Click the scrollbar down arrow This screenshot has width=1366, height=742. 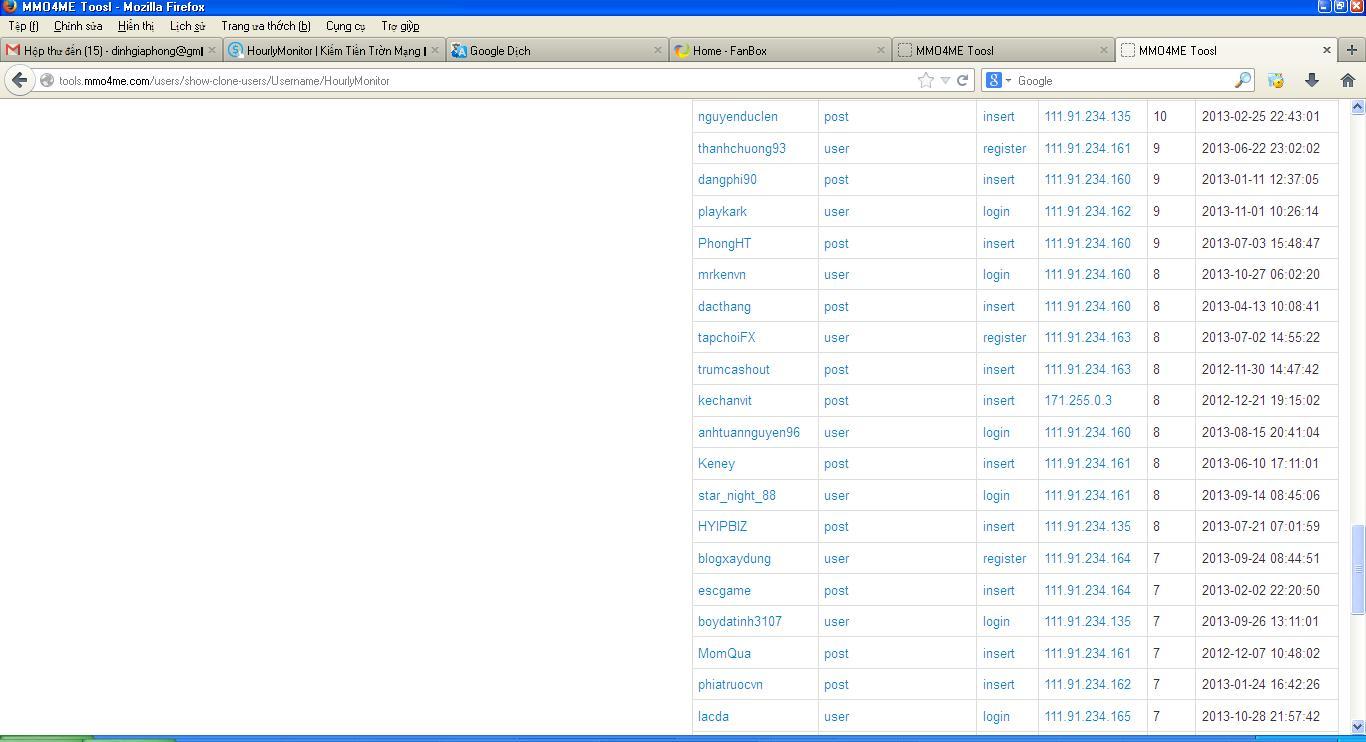(1358, 727)
